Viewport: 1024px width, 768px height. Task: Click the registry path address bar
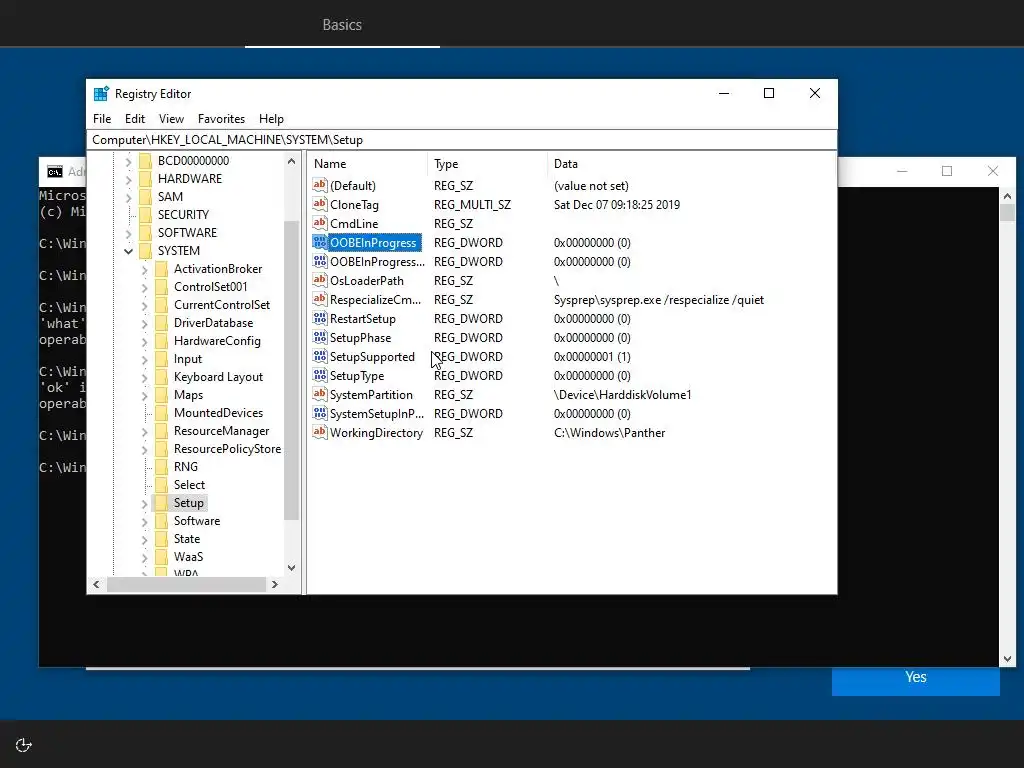tap(461, 140)
